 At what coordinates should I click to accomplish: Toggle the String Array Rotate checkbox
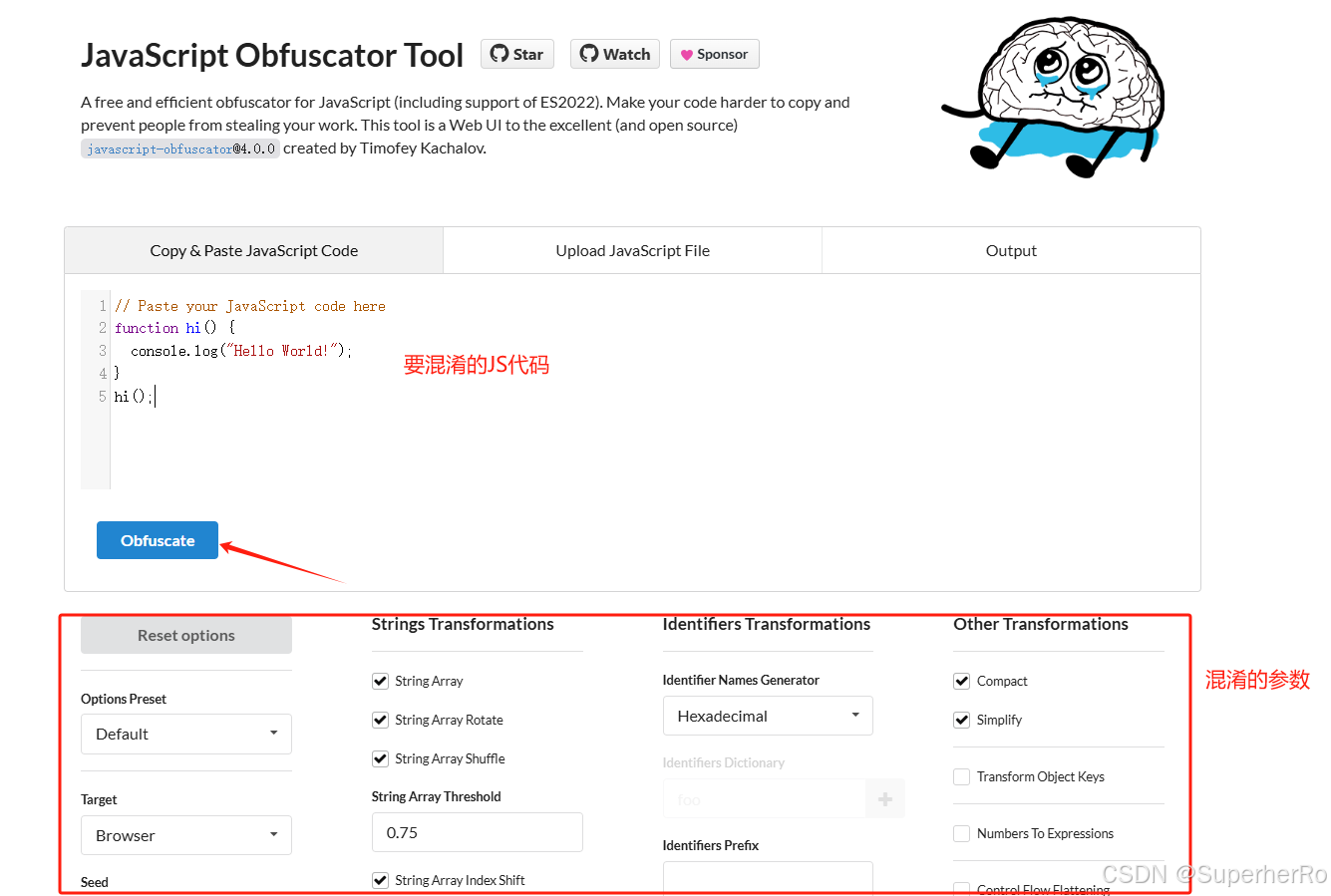tap(380, 720)
